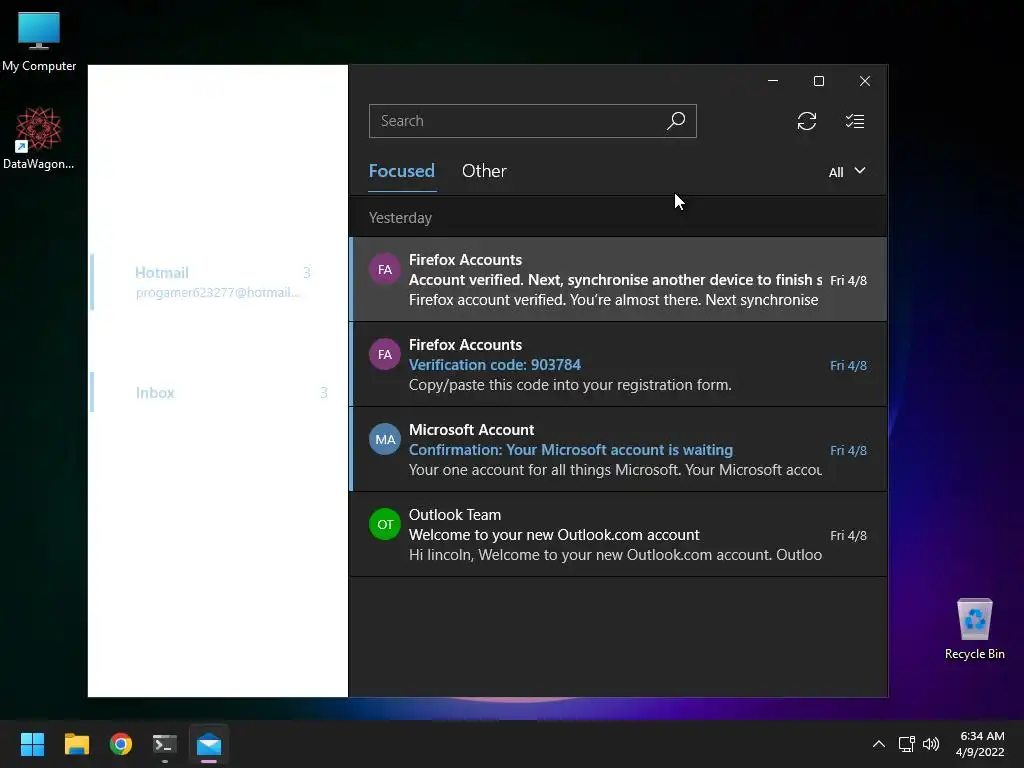This screenshot has width=1024, height=768.
Task: Open the terminal app on taskbar
Action: coord(165,744)
